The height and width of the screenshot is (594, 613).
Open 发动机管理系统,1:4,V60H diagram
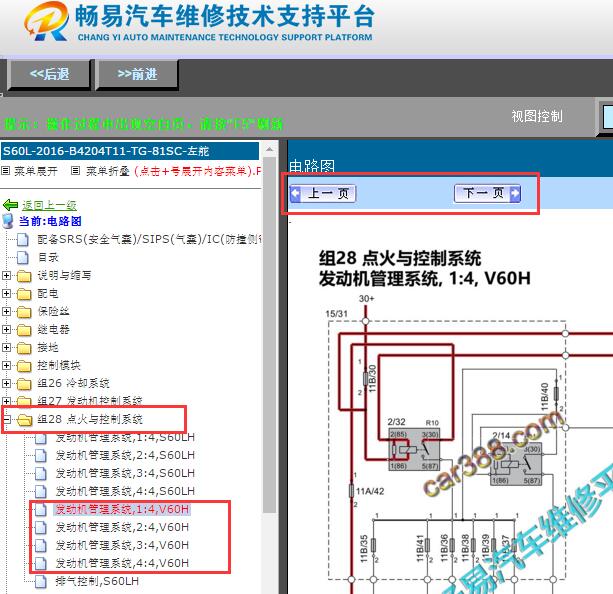pos(122,509)
